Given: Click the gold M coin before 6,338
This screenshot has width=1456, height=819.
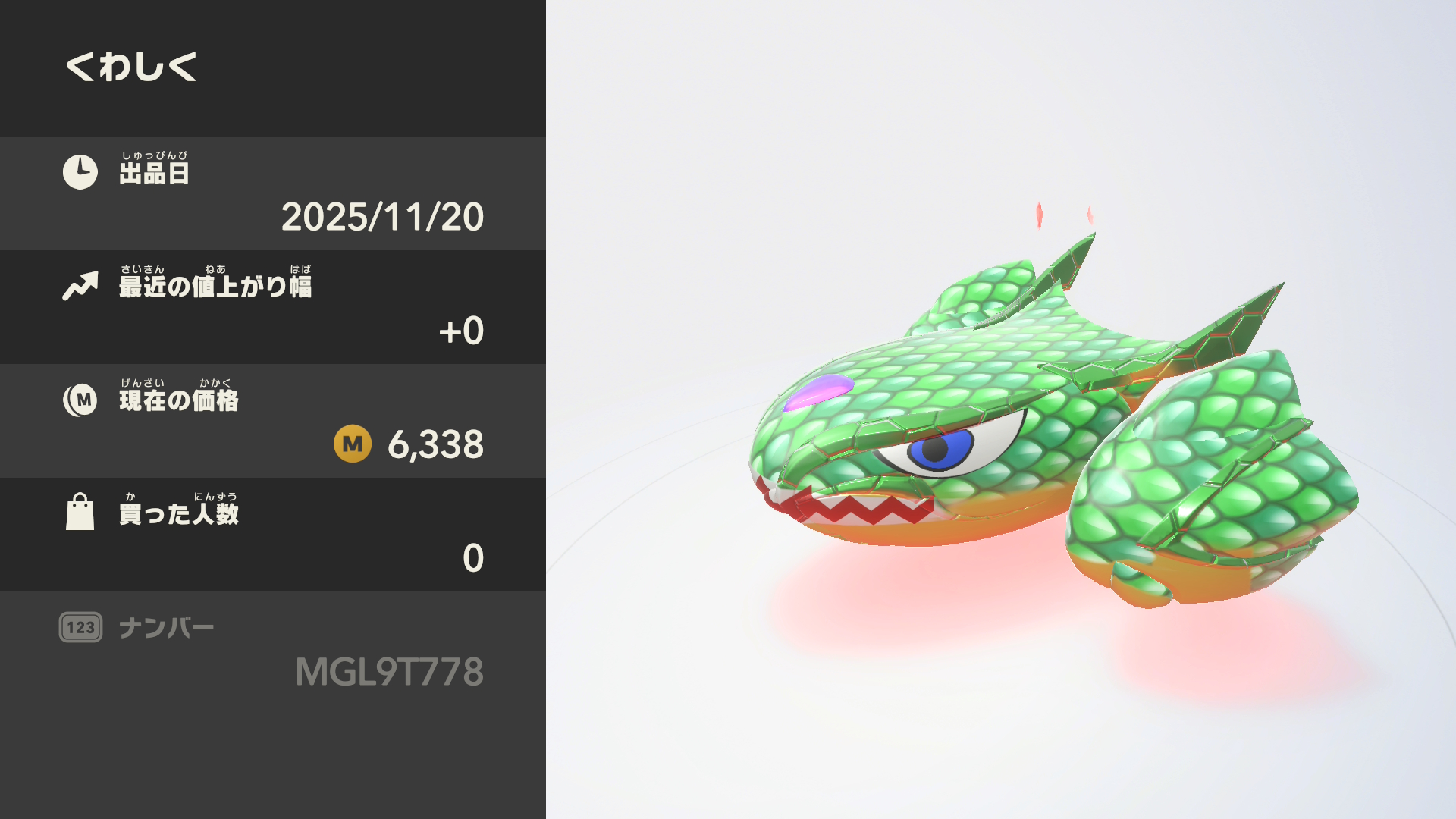Looking at the screenshot, I should pos(353,444).
